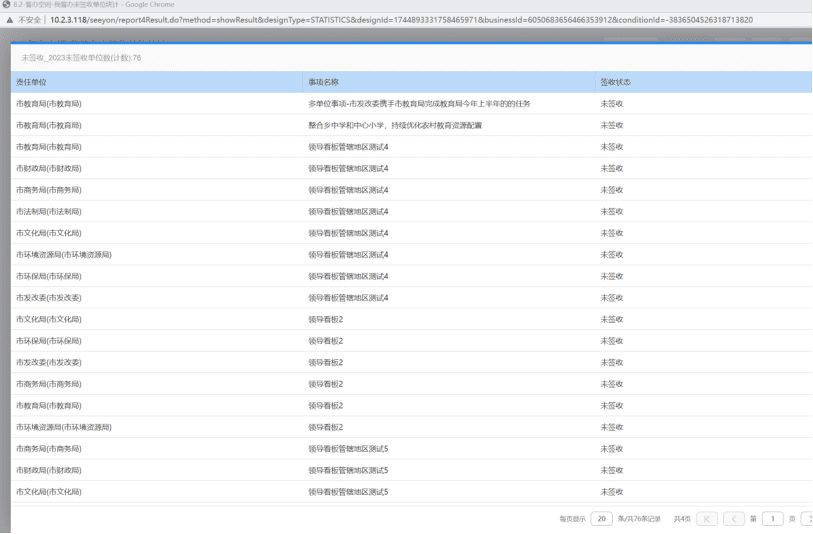Viewport: 813px width, 534px height.
Task: Go to the previous page arrow
Action: (x=734, y=519)
